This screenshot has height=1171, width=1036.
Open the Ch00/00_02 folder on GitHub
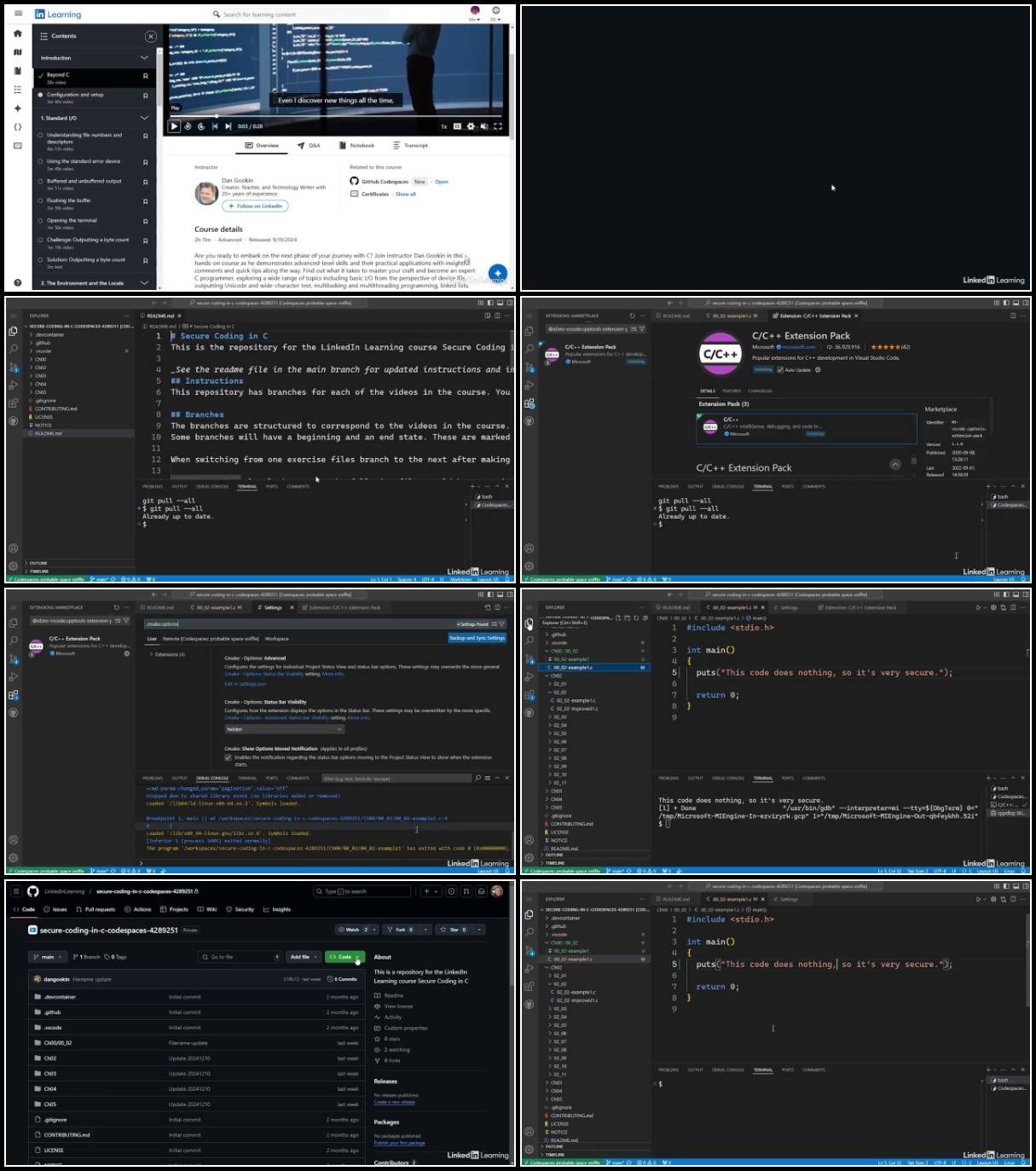(x=58, y=1043)
